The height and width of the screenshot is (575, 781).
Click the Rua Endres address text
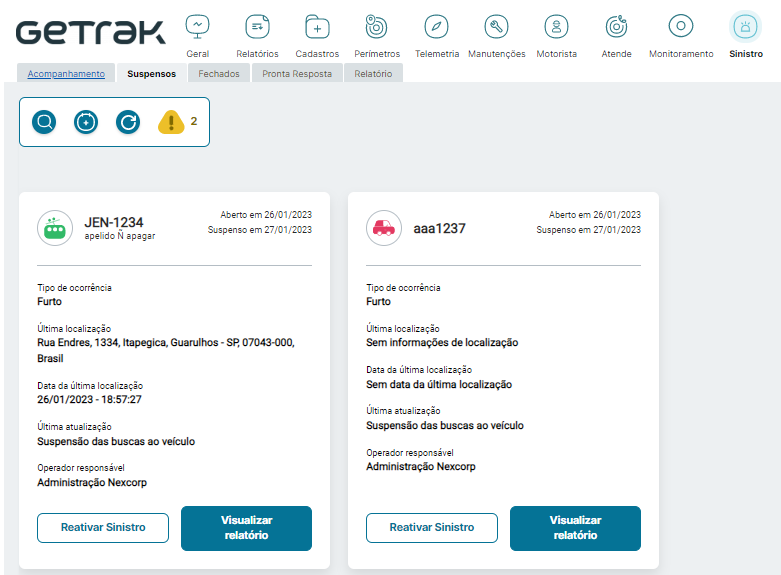[166, 350]
